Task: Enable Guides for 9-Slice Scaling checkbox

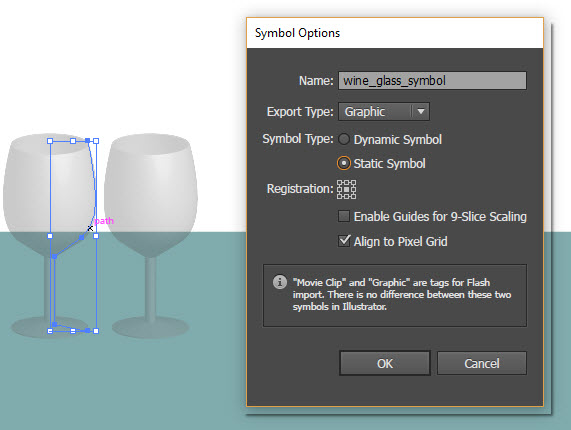Action: (344, 216)
